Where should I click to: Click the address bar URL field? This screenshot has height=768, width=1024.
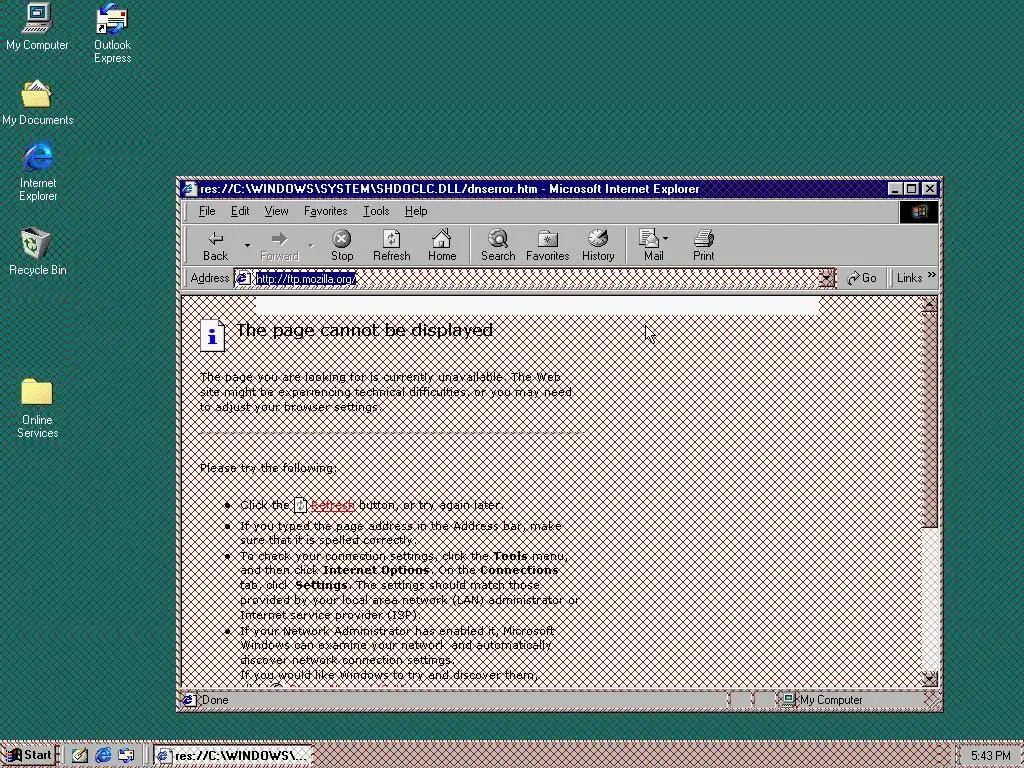click(x=526, y=279)
